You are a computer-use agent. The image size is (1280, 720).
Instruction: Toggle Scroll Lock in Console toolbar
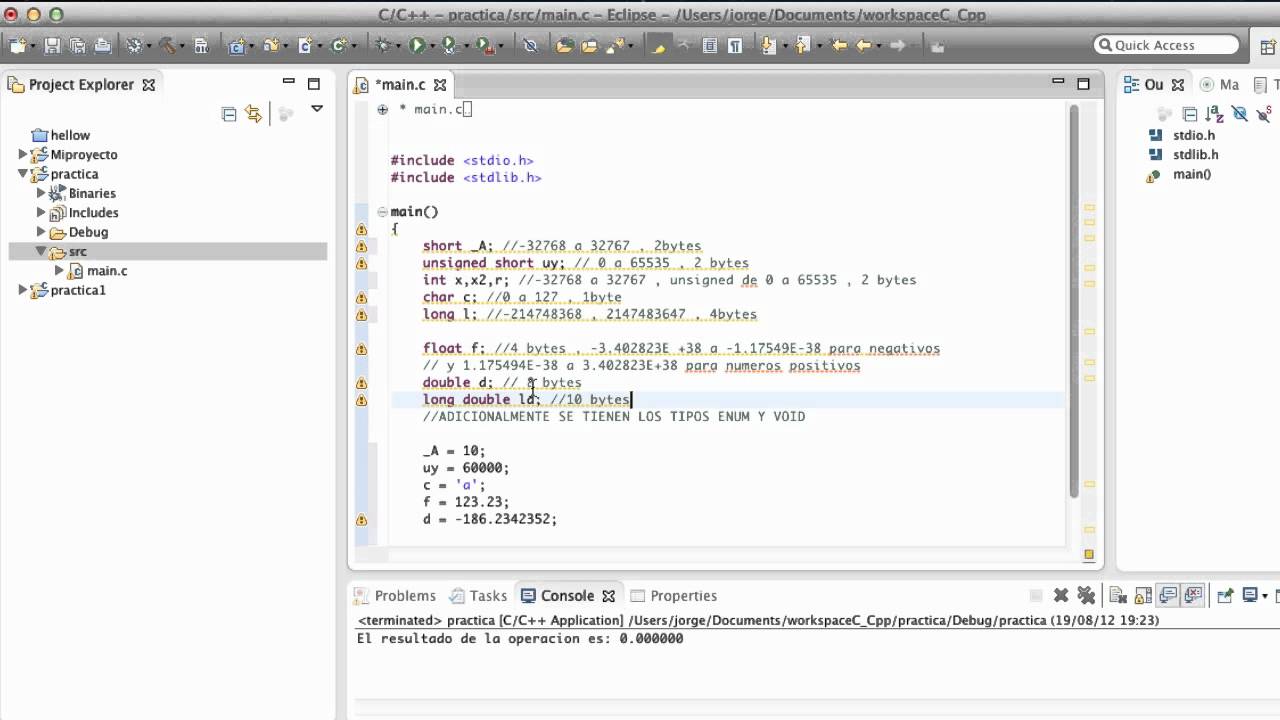click(x=1142, y=596)
